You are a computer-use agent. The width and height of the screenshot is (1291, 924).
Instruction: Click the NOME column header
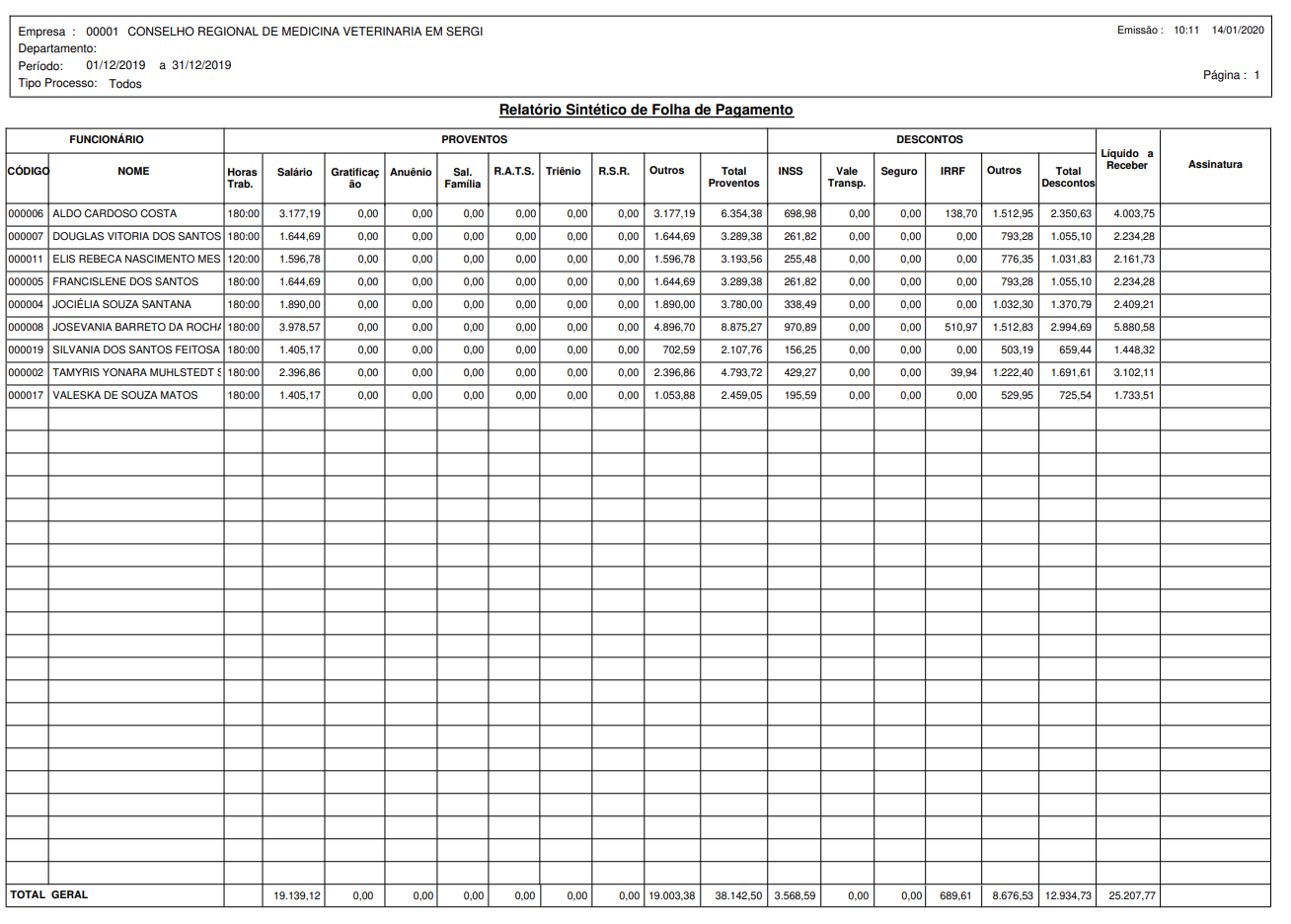133,171
